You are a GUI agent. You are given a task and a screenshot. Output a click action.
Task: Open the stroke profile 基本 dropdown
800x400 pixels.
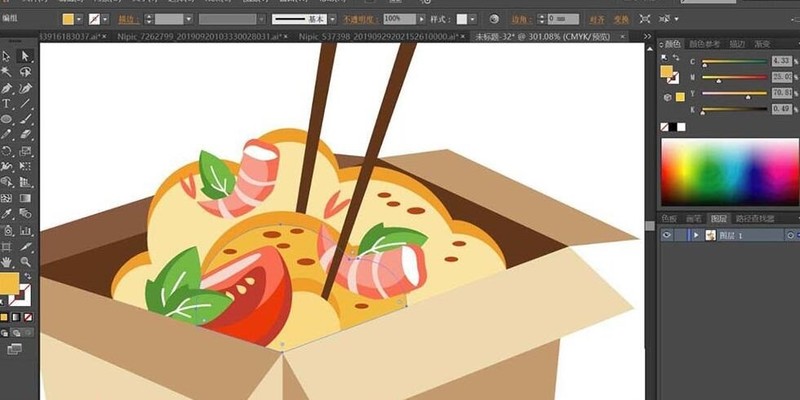click(x=333, y=19)
